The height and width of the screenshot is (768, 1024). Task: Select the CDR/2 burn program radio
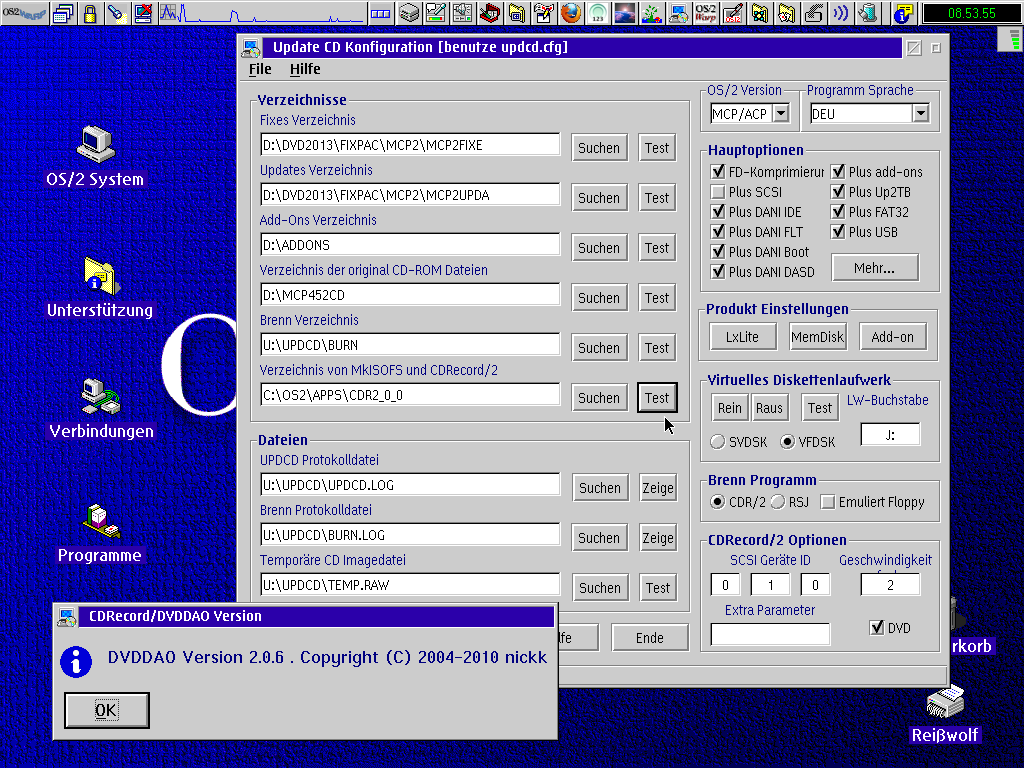pos(718,502)
